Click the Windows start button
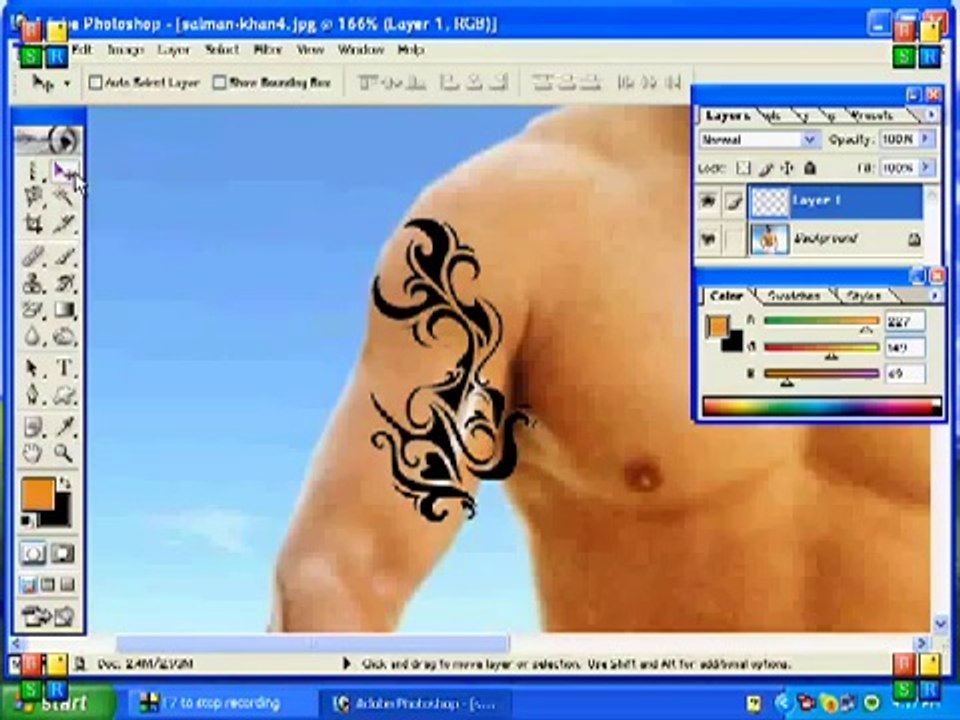 [56, 703]
